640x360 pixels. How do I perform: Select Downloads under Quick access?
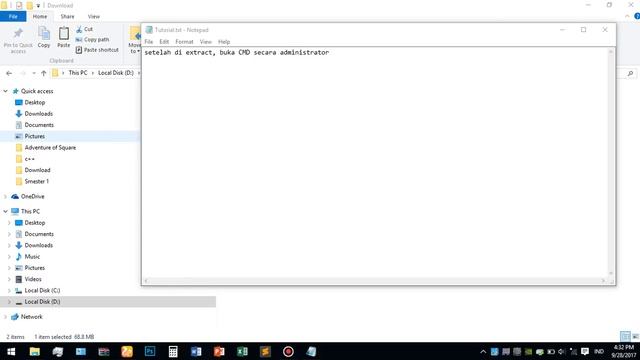38,113
